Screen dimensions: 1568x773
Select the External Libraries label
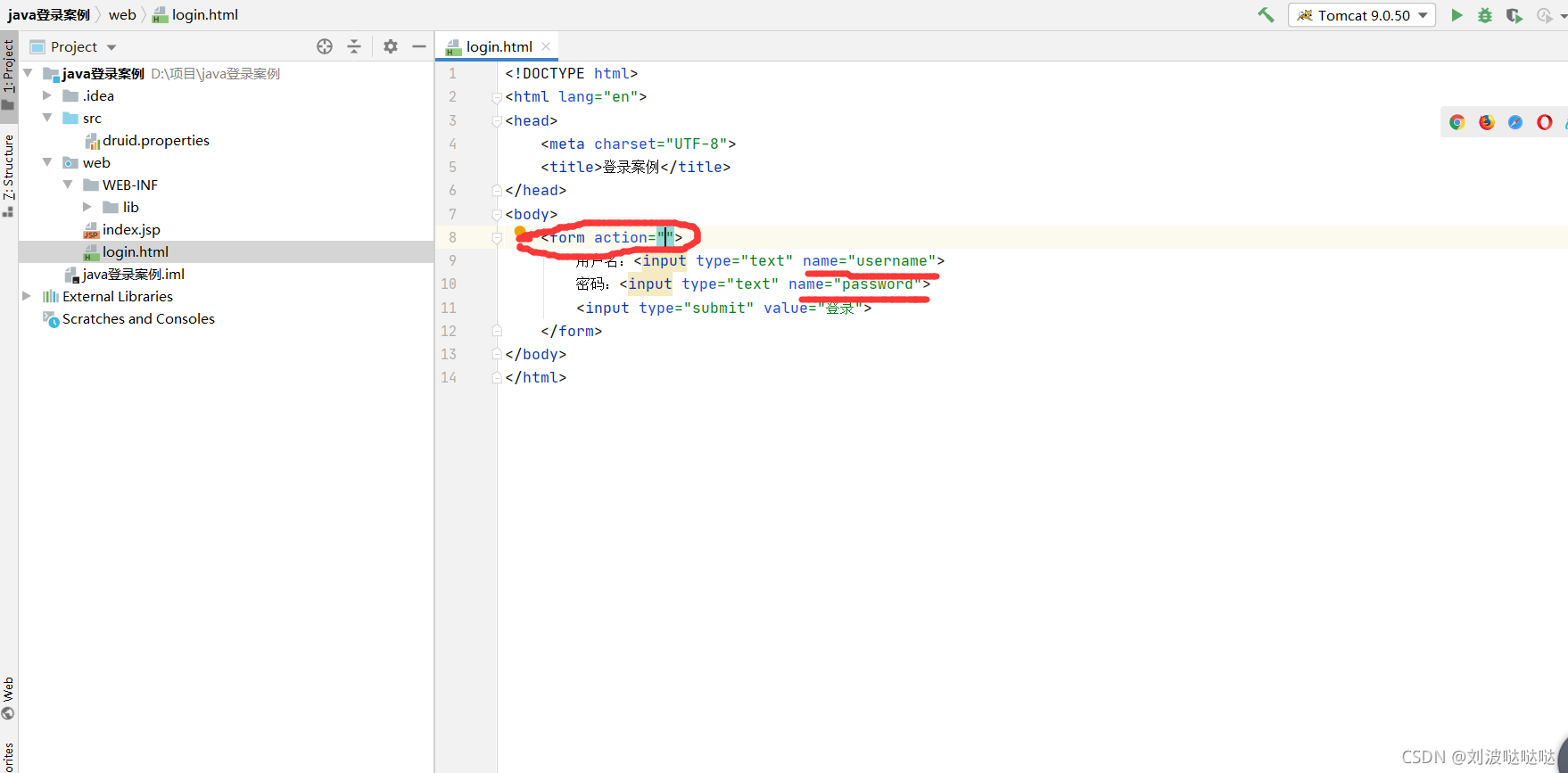click(x=118, y=296)
